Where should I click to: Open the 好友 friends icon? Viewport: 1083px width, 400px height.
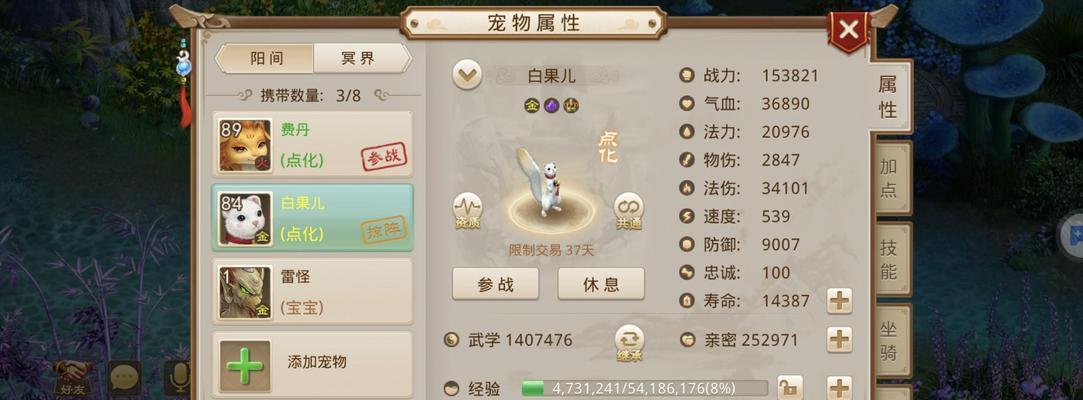(x=73, y=377)
